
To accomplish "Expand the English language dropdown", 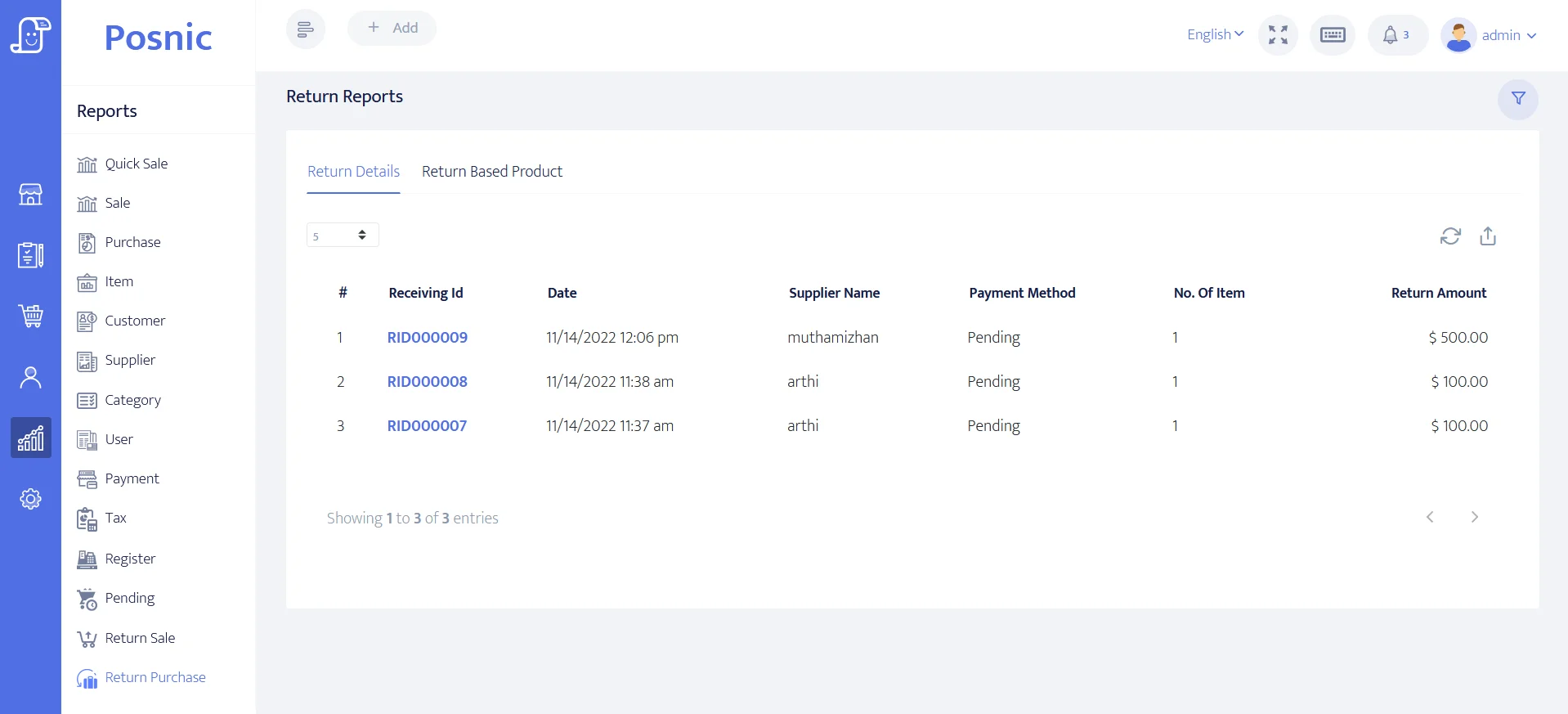I will click(x=1215, y=34).
